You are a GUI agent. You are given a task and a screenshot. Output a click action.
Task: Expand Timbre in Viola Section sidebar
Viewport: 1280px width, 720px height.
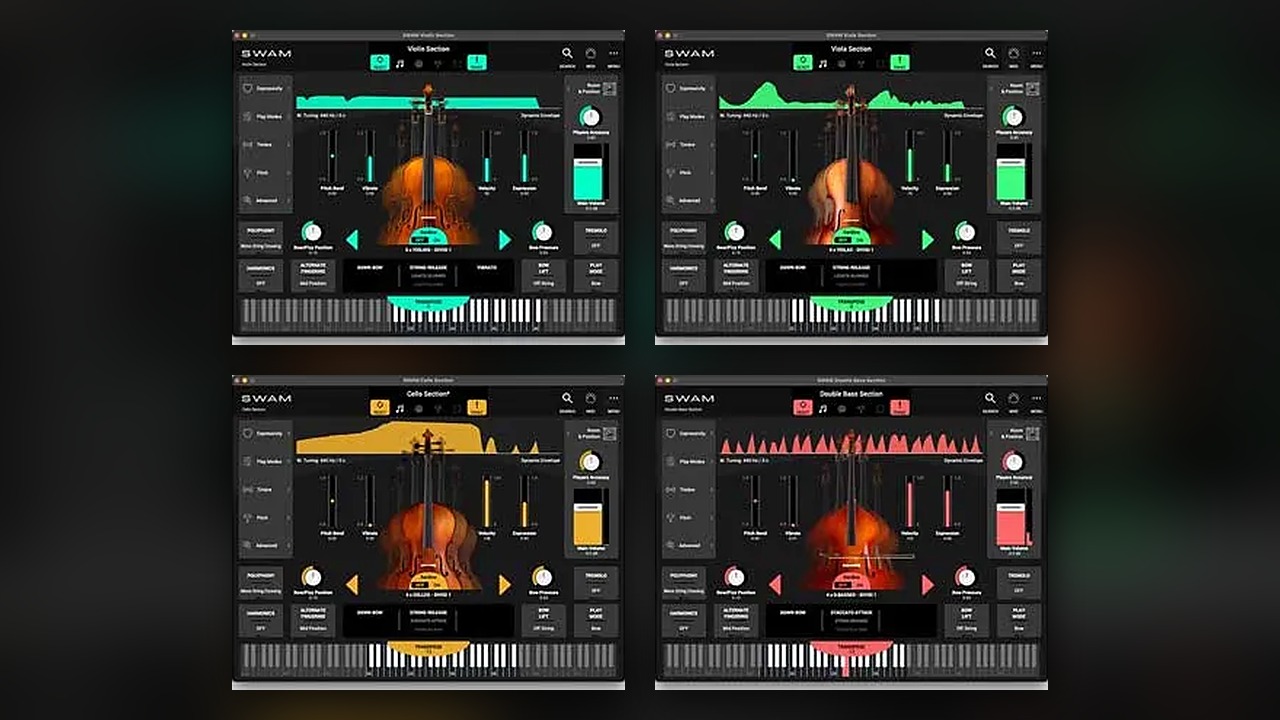coord(689,144)
